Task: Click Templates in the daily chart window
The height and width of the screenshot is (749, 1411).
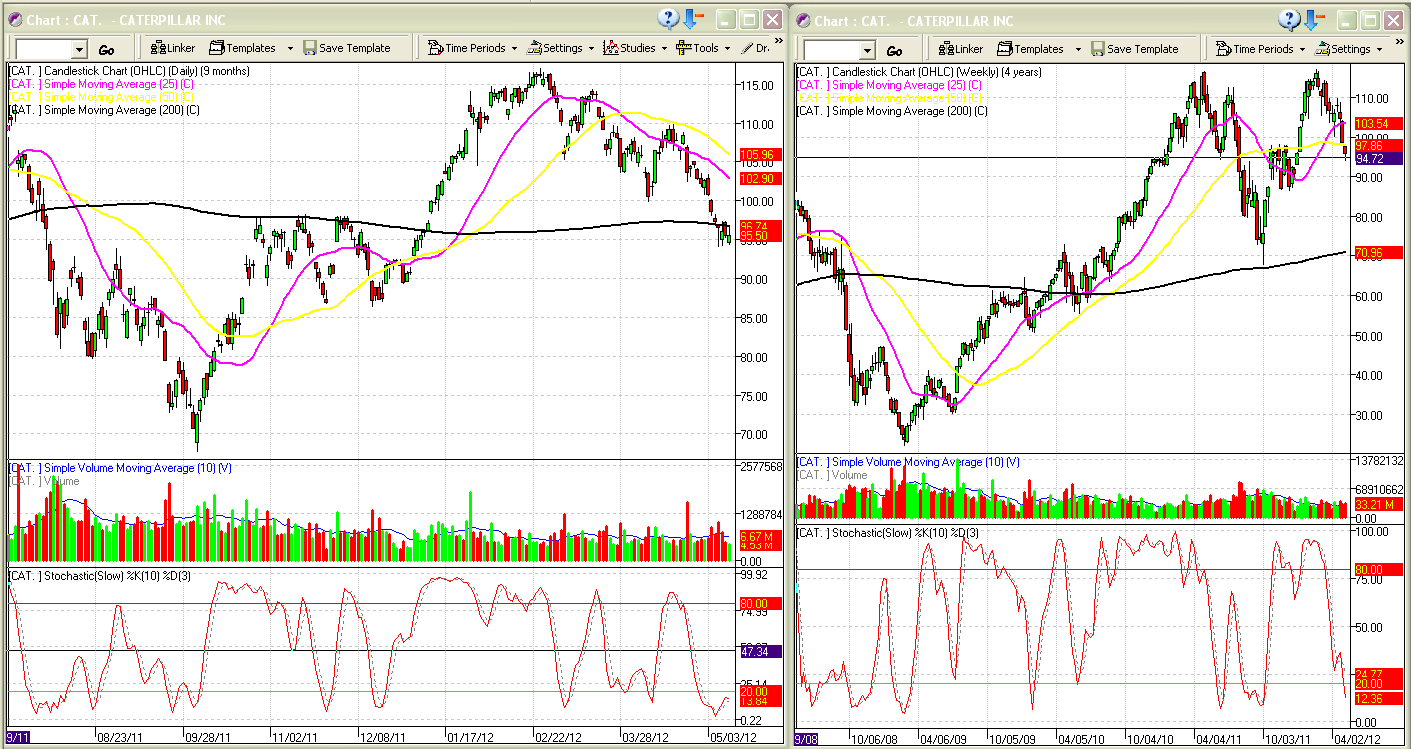Action: [x=242, y=48]
